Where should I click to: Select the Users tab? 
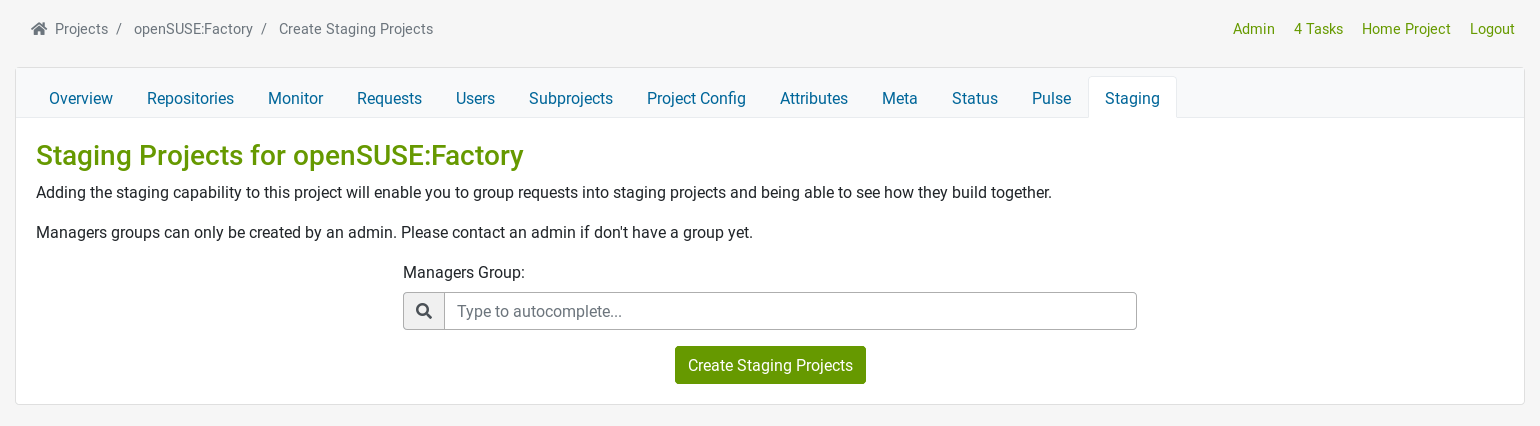[475, 98]
